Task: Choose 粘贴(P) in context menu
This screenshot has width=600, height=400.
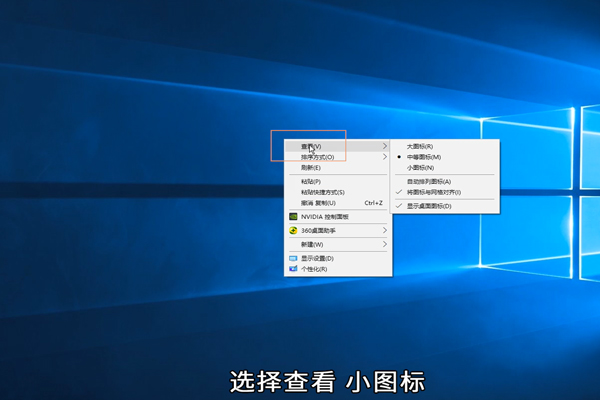Action: (x=338, y=181)
